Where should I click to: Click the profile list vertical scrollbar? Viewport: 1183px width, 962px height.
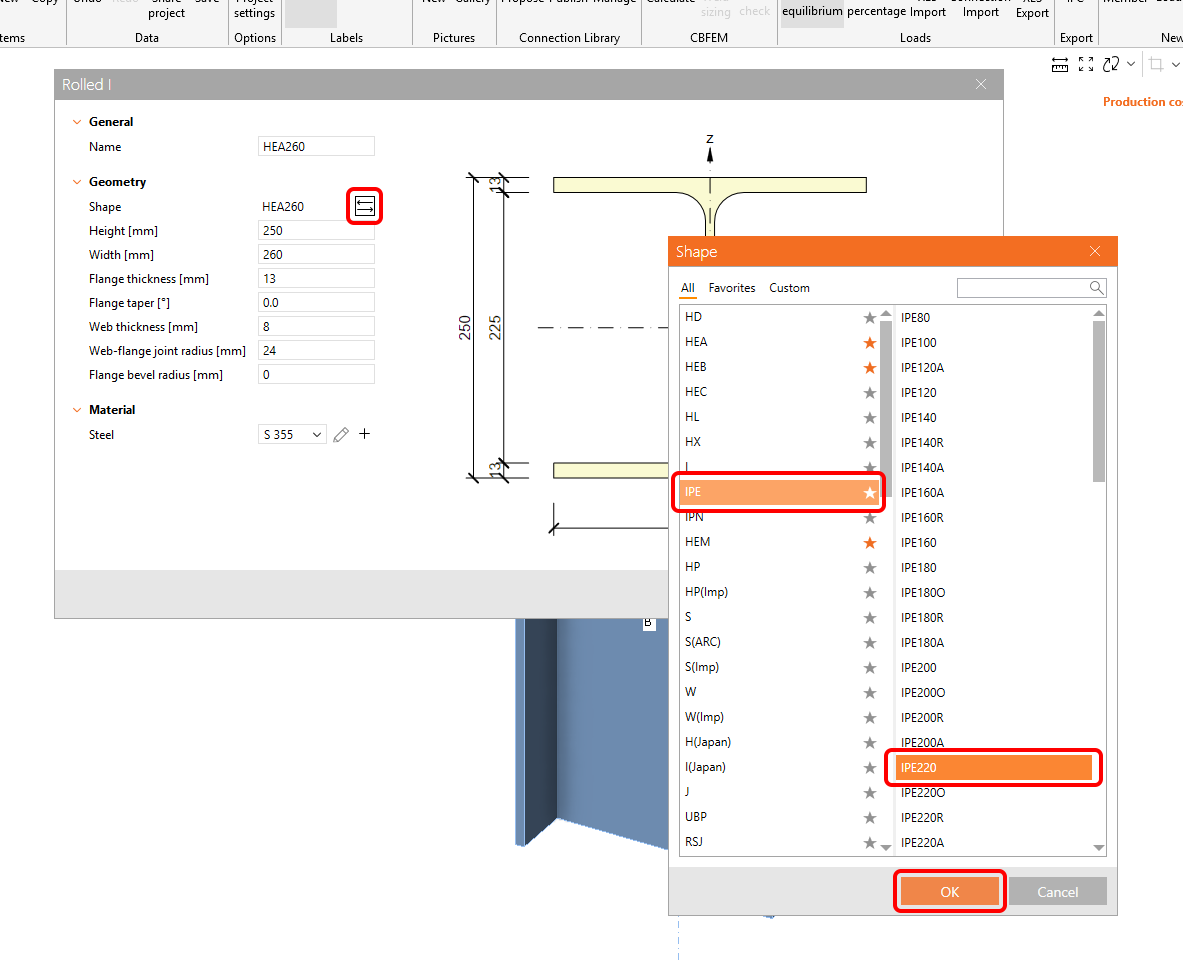pyautogui.click(x=1099, y=400)
